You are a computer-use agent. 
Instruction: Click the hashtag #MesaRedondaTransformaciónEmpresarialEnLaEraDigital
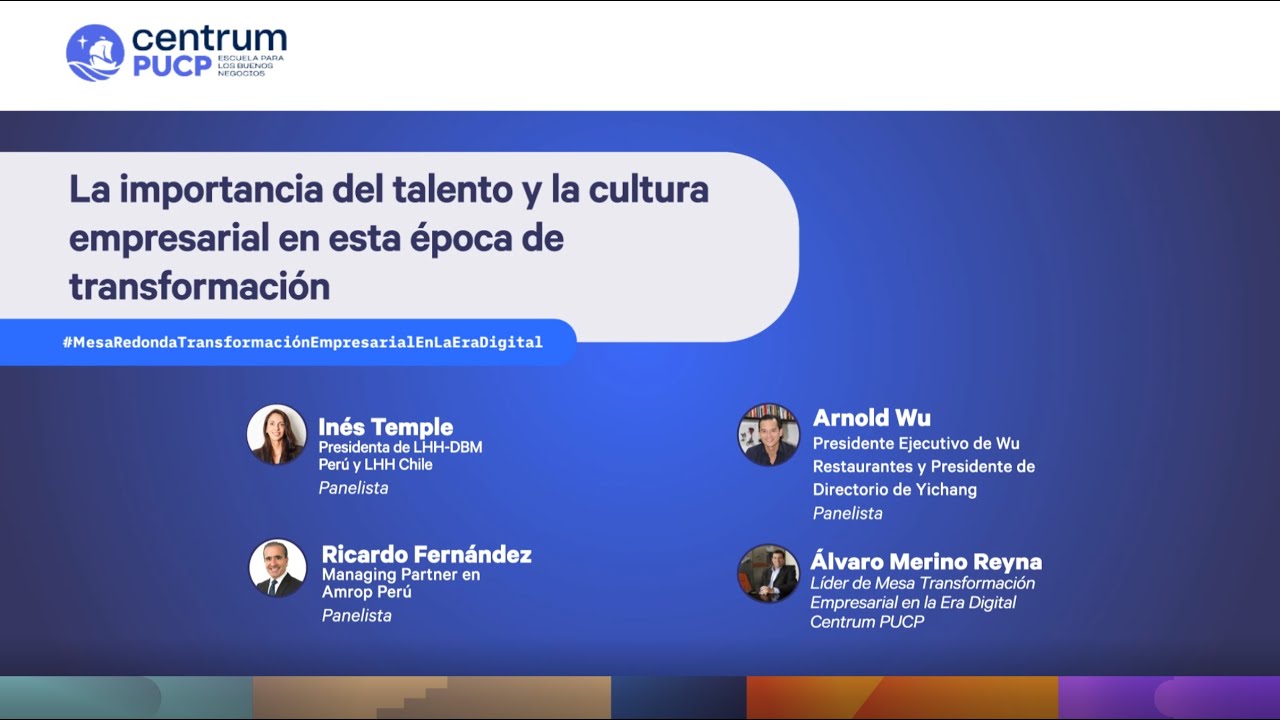coord(302,342)
